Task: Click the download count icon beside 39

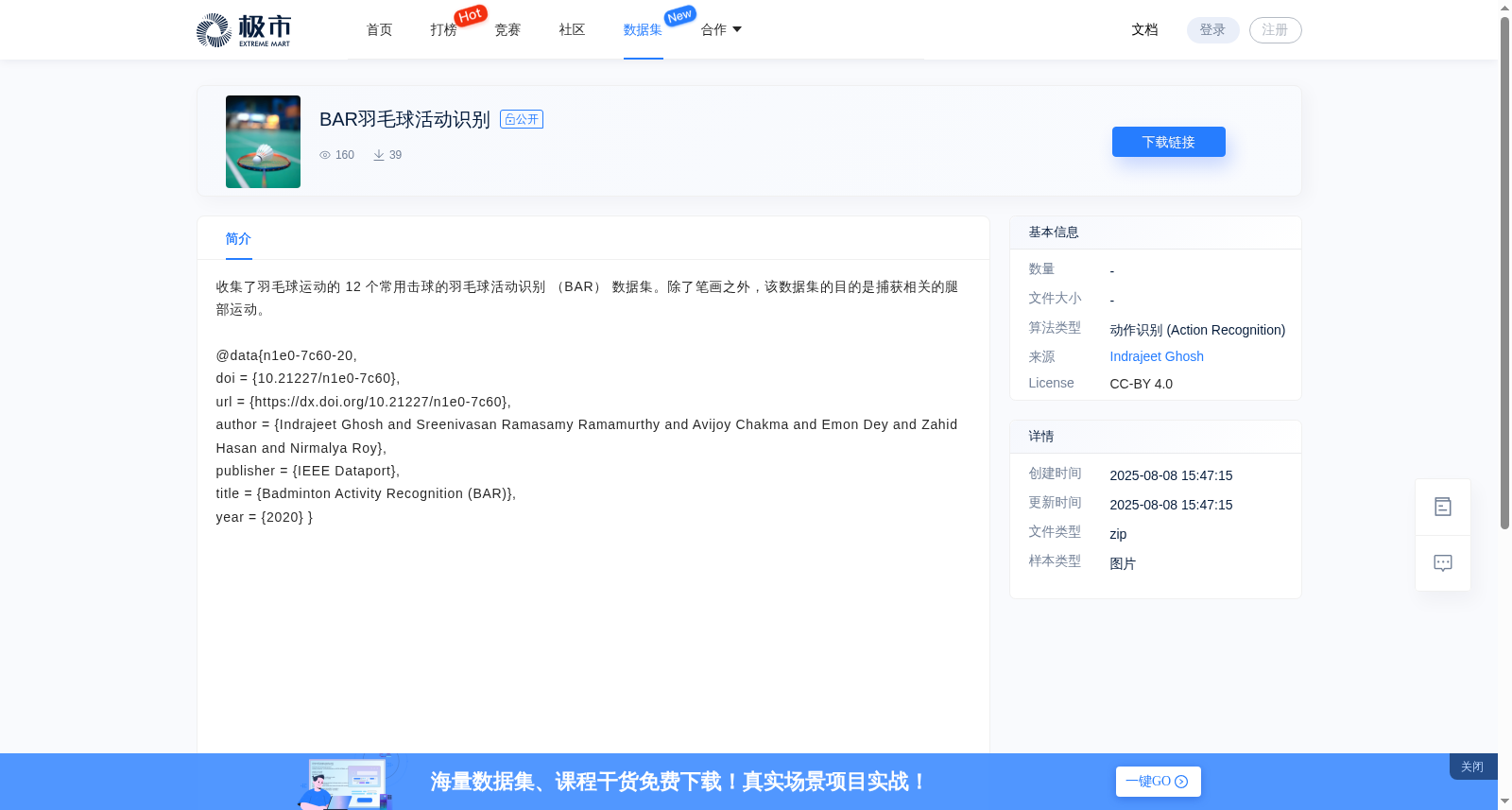Action: coord(379,155)
